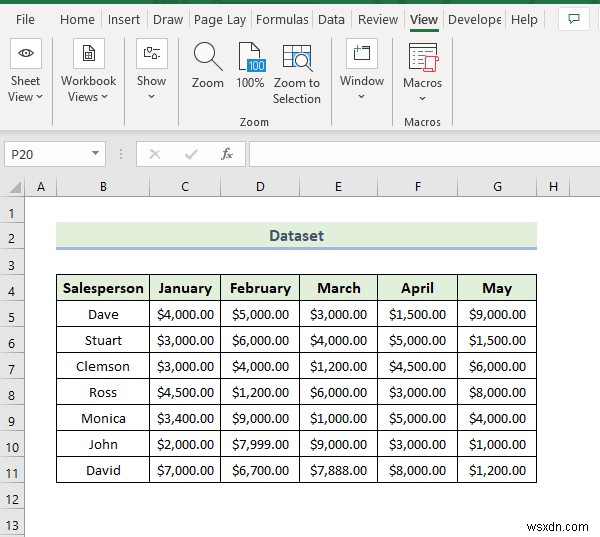600x537 pixels.
Task: Expand the Show dropdown chevron
Action: [152, 96]
